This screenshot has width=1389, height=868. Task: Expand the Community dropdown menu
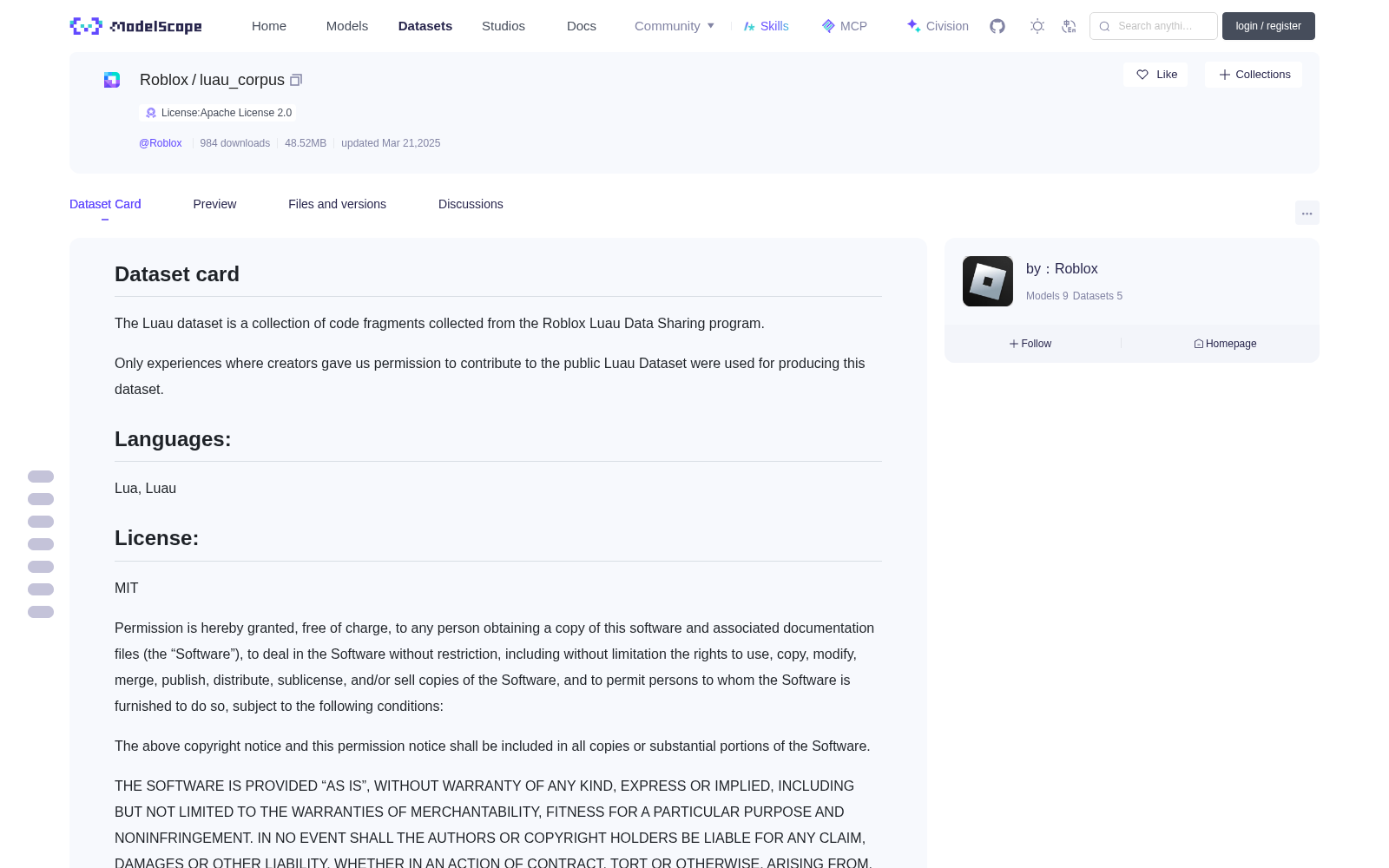pos(675,26)
